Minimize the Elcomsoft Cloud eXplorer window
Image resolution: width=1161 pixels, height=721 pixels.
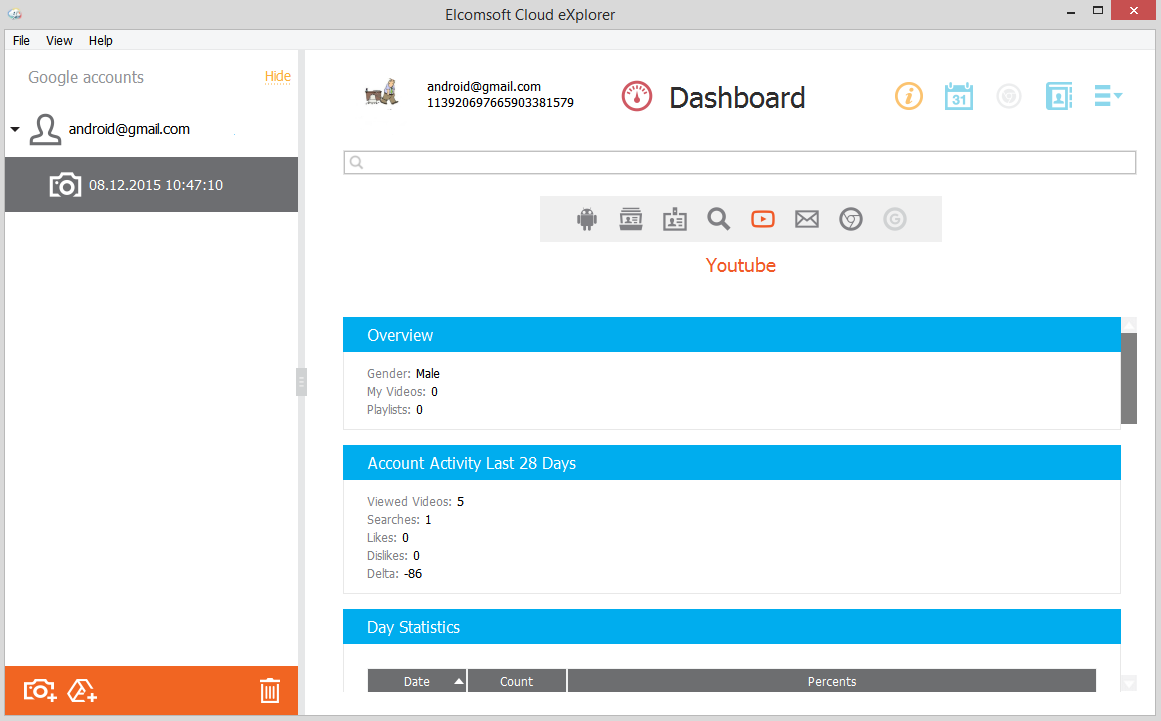1071,12
